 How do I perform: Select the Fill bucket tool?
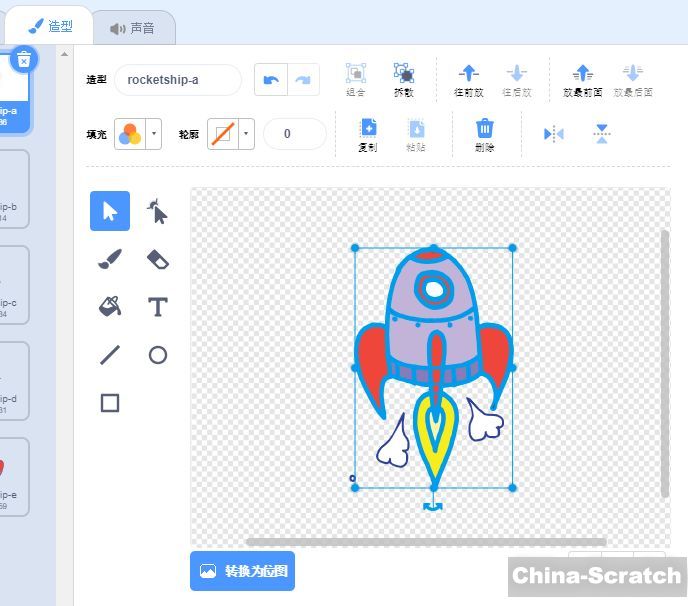tap(110, 307)
